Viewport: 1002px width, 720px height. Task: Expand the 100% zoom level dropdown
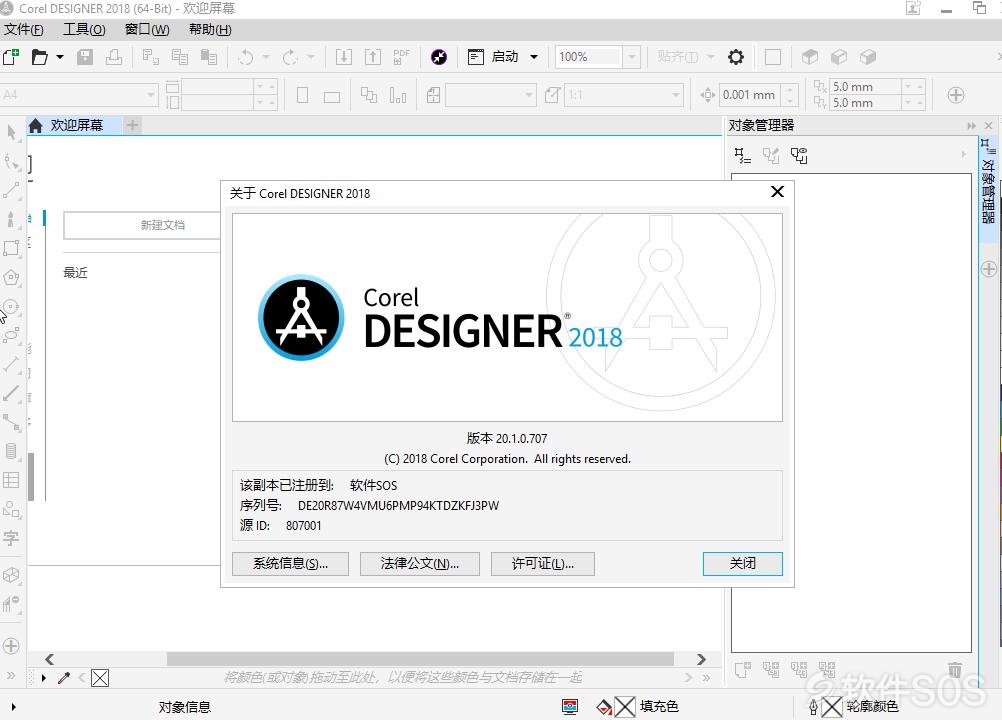pyautogui.click(x=631, y=57)
